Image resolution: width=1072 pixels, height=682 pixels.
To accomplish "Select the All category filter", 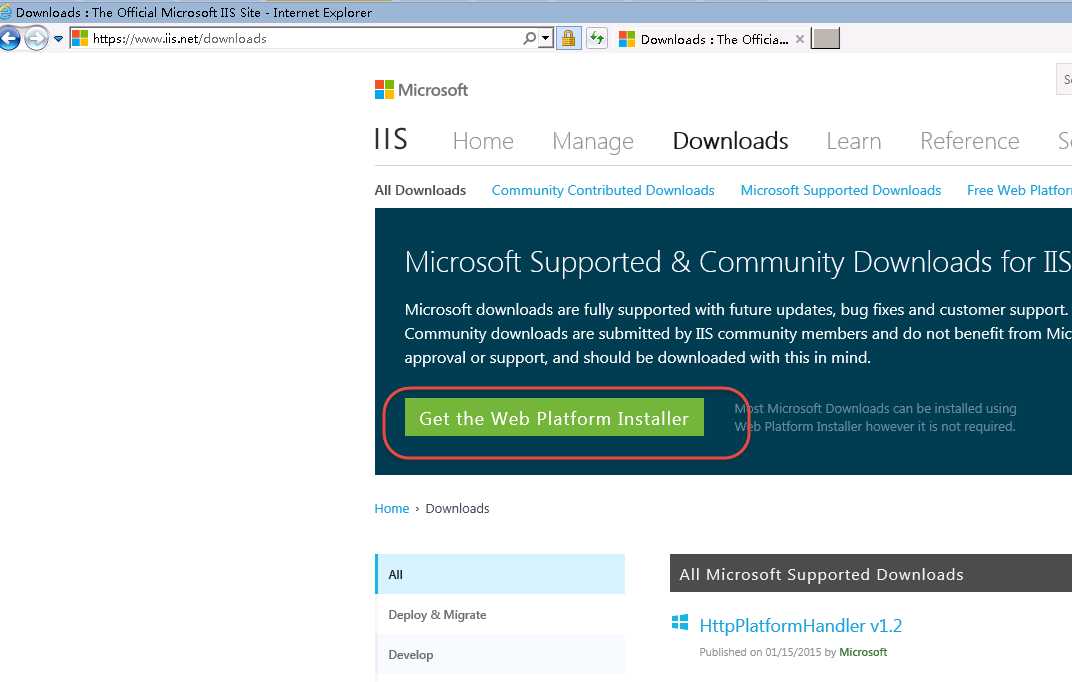I will (x=500, y=574).
